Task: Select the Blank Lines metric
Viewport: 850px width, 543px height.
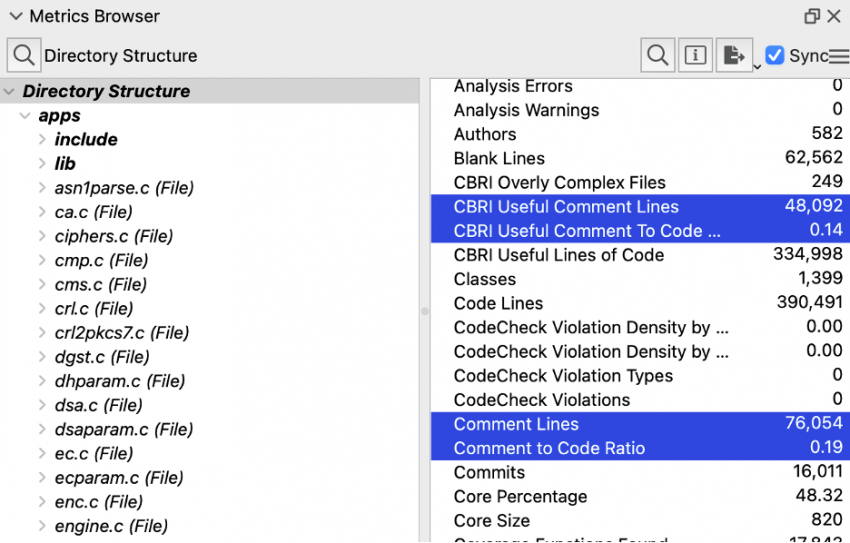Action: (x=640, y=158)
